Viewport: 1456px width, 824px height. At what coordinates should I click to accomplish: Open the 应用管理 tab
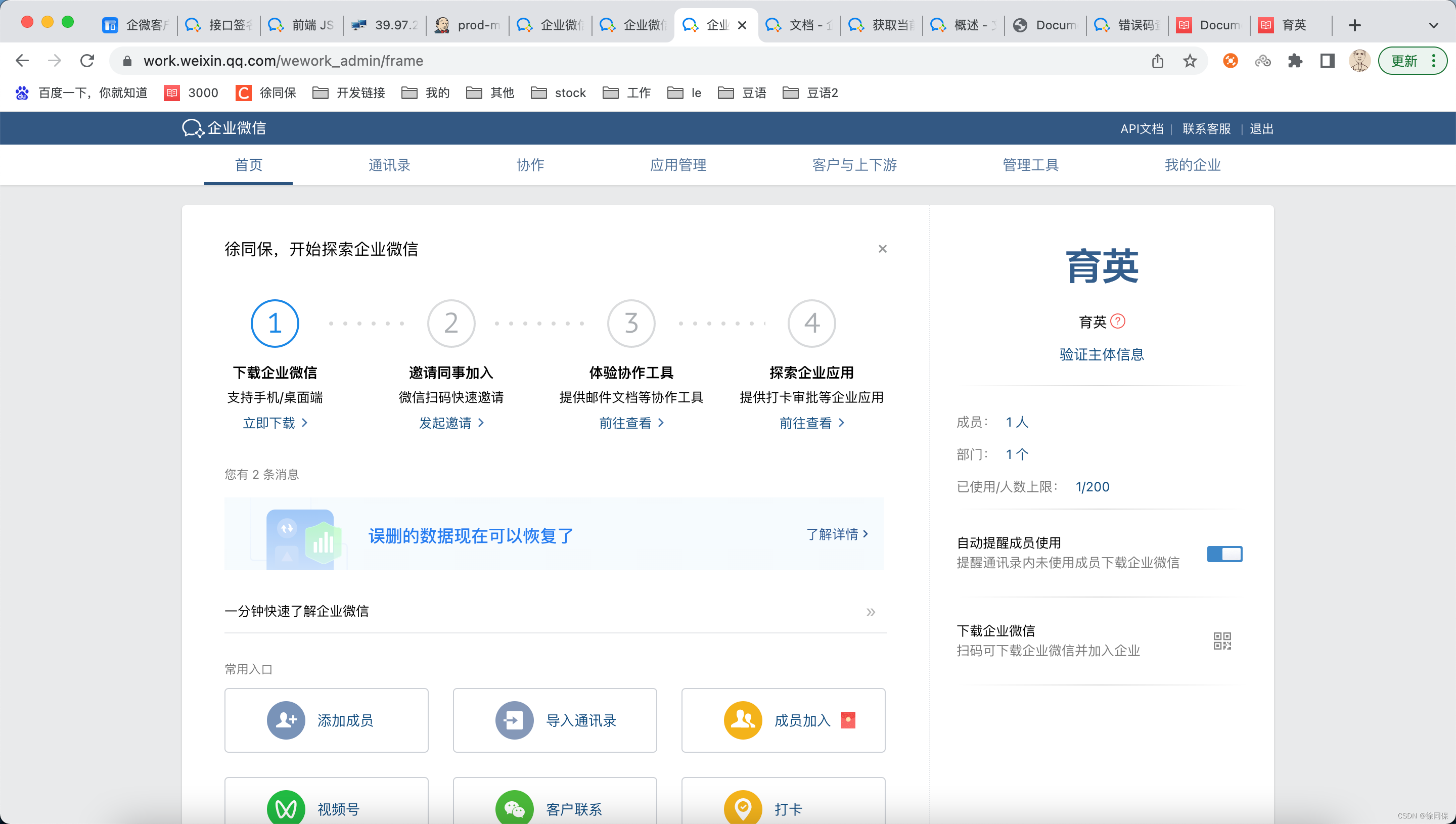[x=678, y=165]
